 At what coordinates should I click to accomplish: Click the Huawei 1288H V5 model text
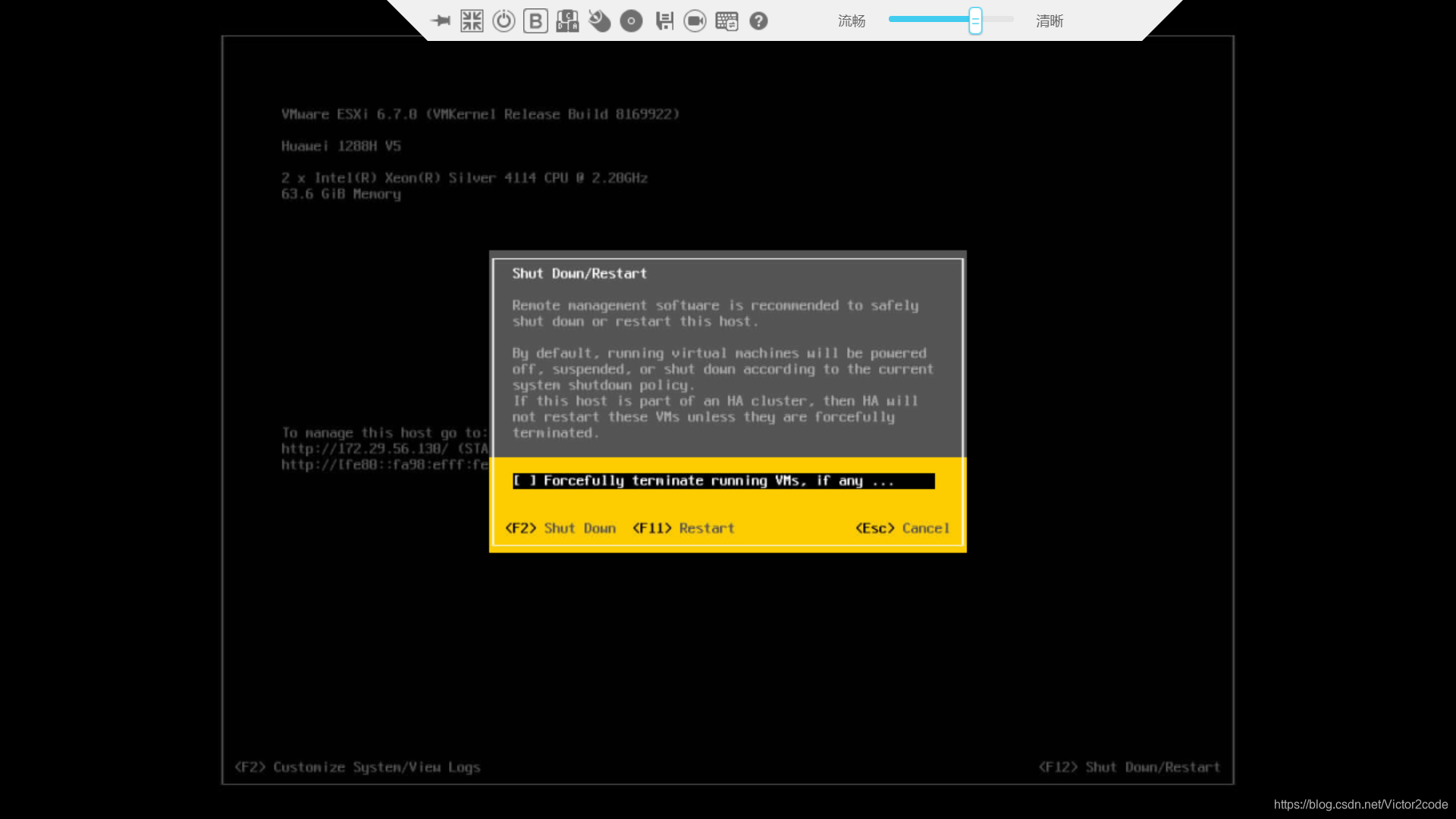(x=341, y=146)
